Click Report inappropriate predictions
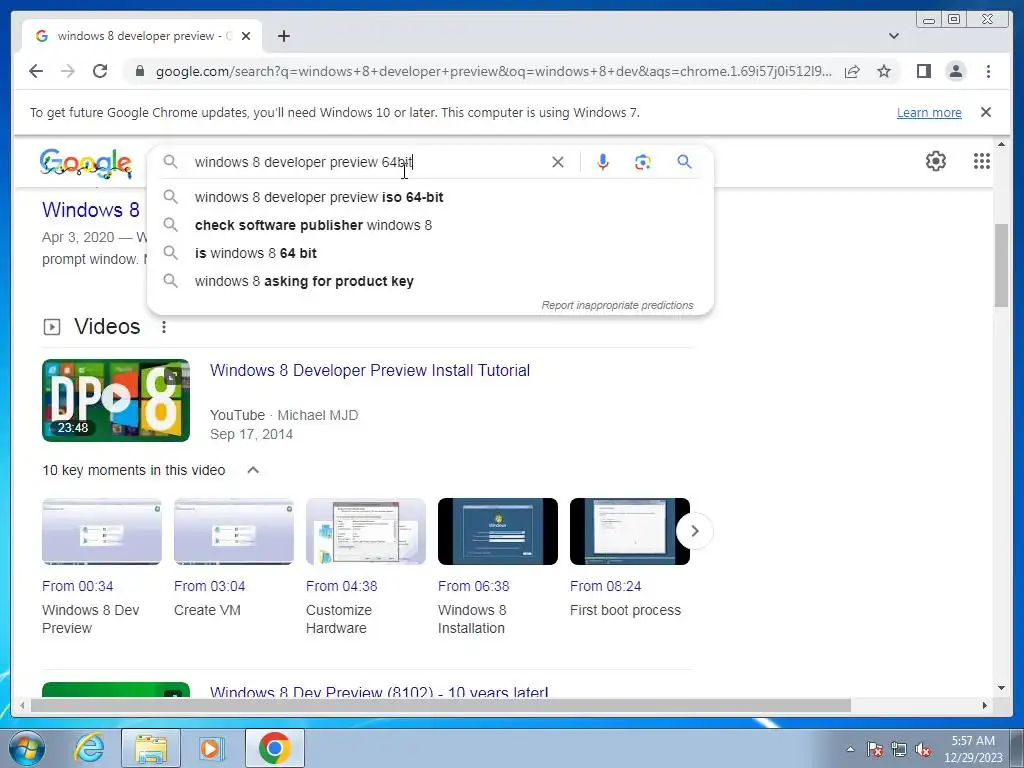 click(x=617, y=305)
